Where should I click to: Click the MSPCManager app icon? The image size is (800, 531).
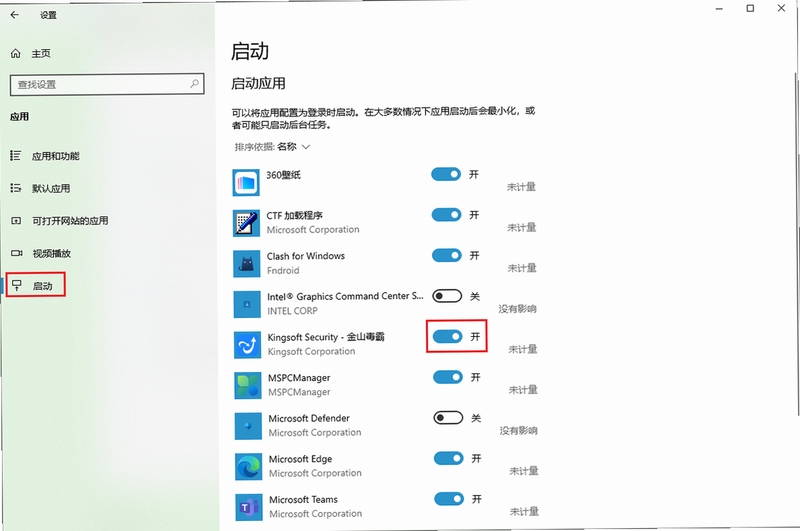[248, 385]
